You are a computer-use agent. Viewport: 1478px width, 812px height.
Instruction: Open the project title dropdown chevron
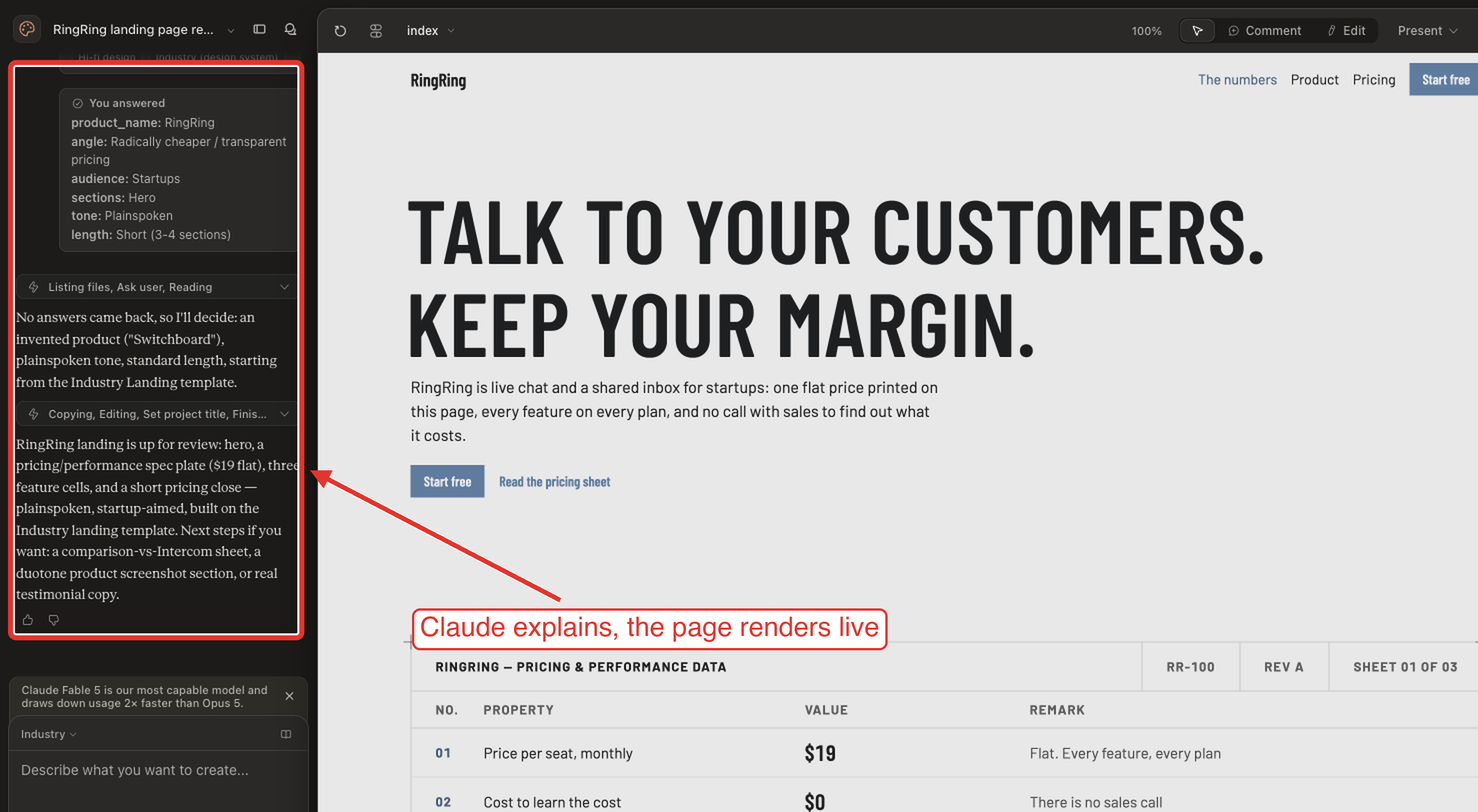[x=231, y=31]
